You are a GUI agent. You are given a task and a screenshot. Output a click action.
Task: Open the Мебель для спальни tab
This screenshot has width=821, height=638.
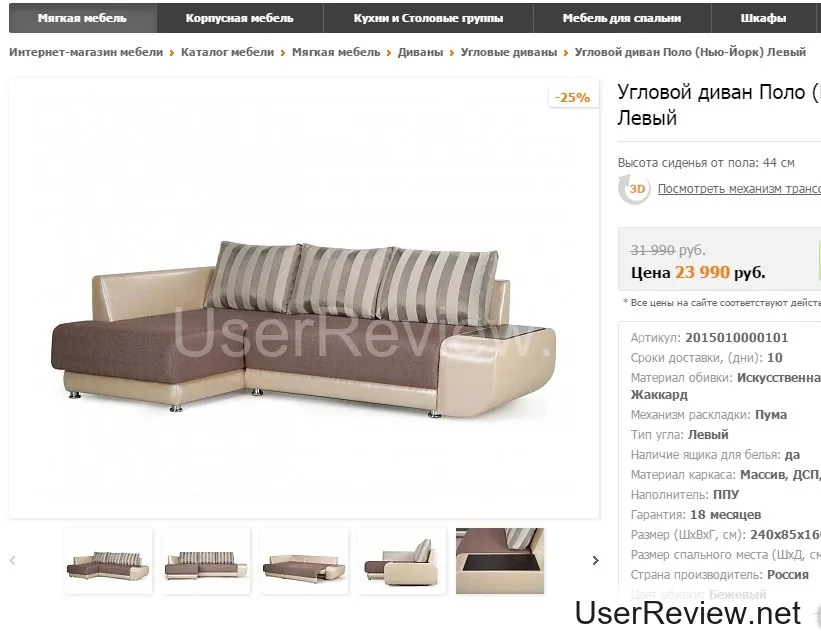(x=622, y=18)
